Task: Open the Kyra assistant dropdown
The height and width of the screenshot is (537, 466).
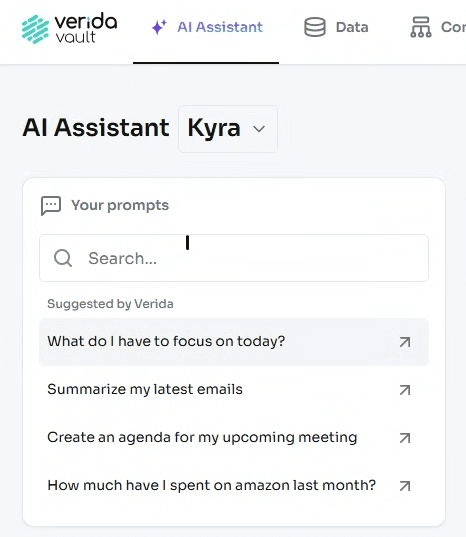Action: 228,129
